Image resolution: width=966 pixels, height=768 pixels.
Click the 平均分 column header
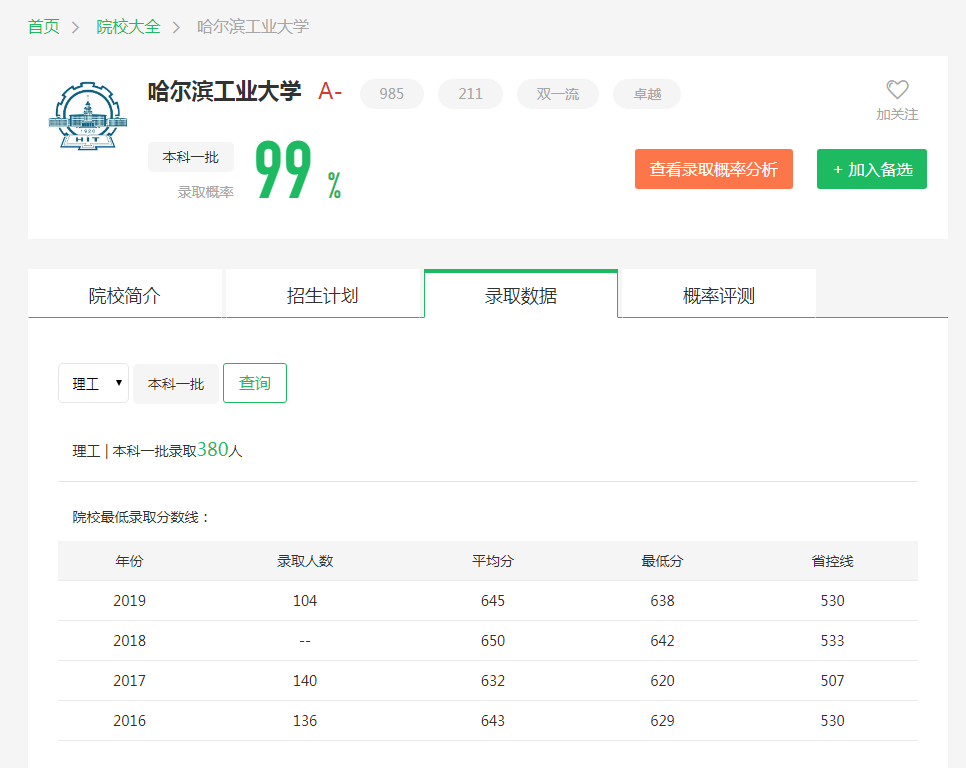coord(493,561)
